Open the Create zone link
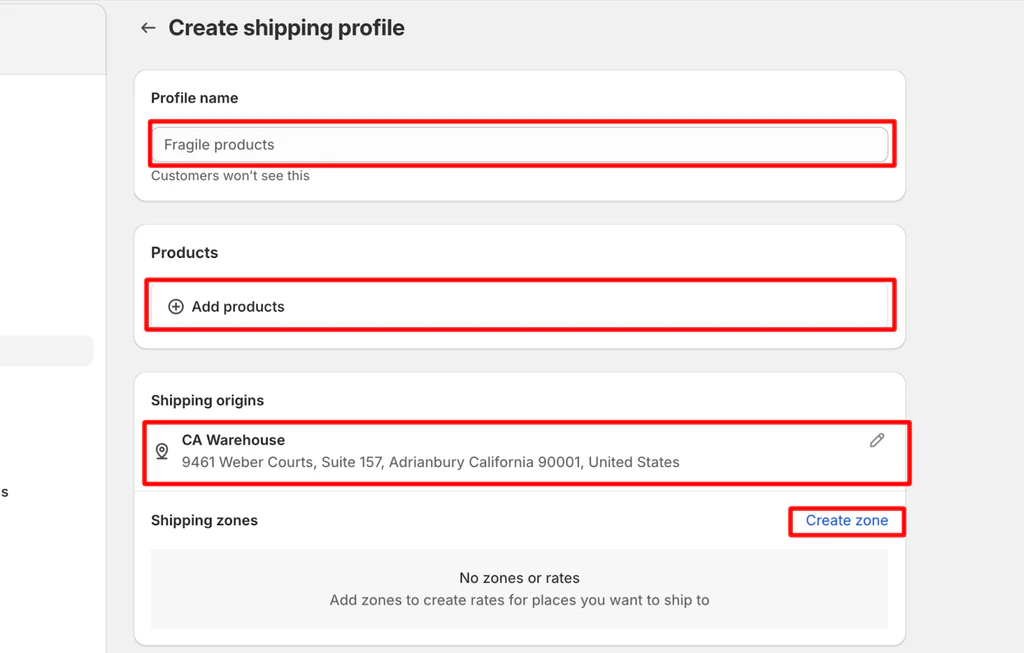 coord(846,520)
